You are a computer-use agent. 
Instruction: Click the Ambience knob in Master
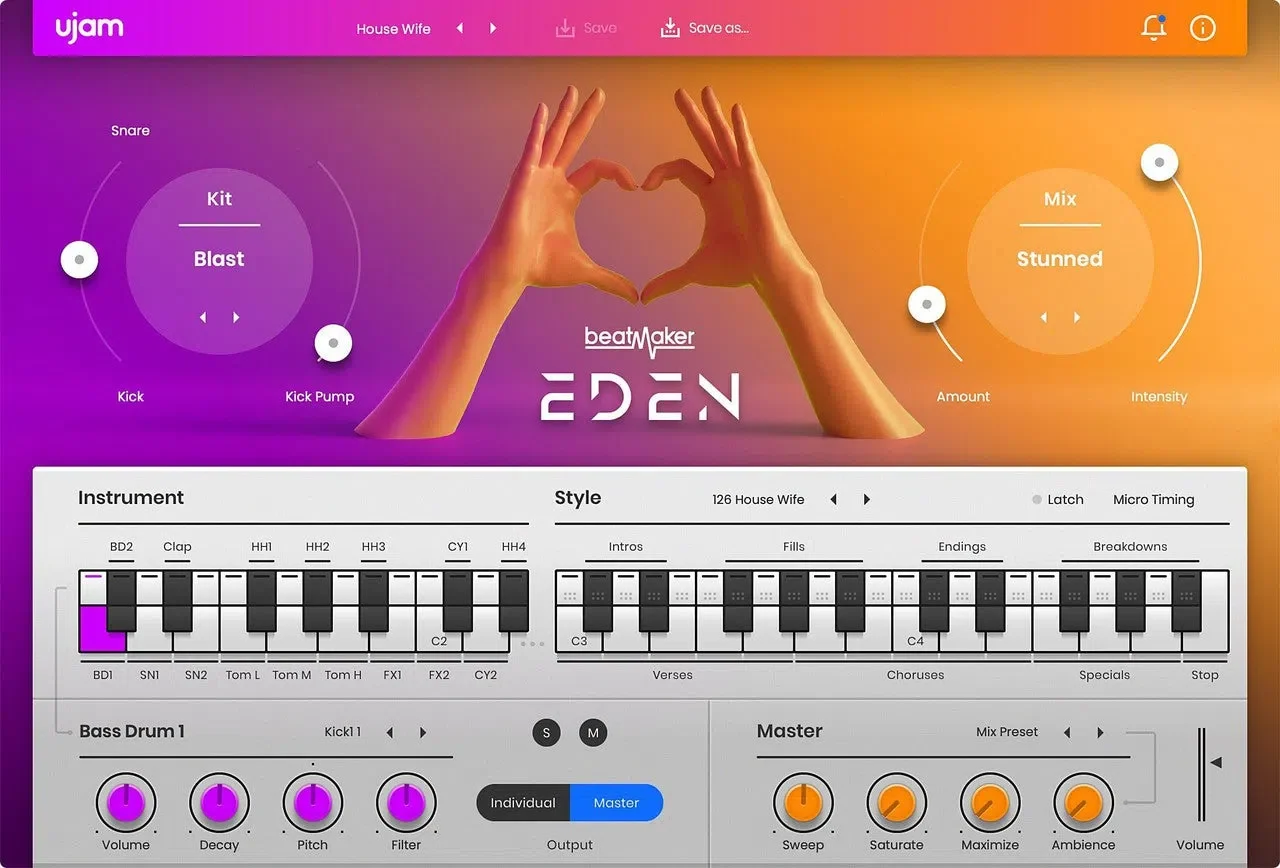[1082, 802]
